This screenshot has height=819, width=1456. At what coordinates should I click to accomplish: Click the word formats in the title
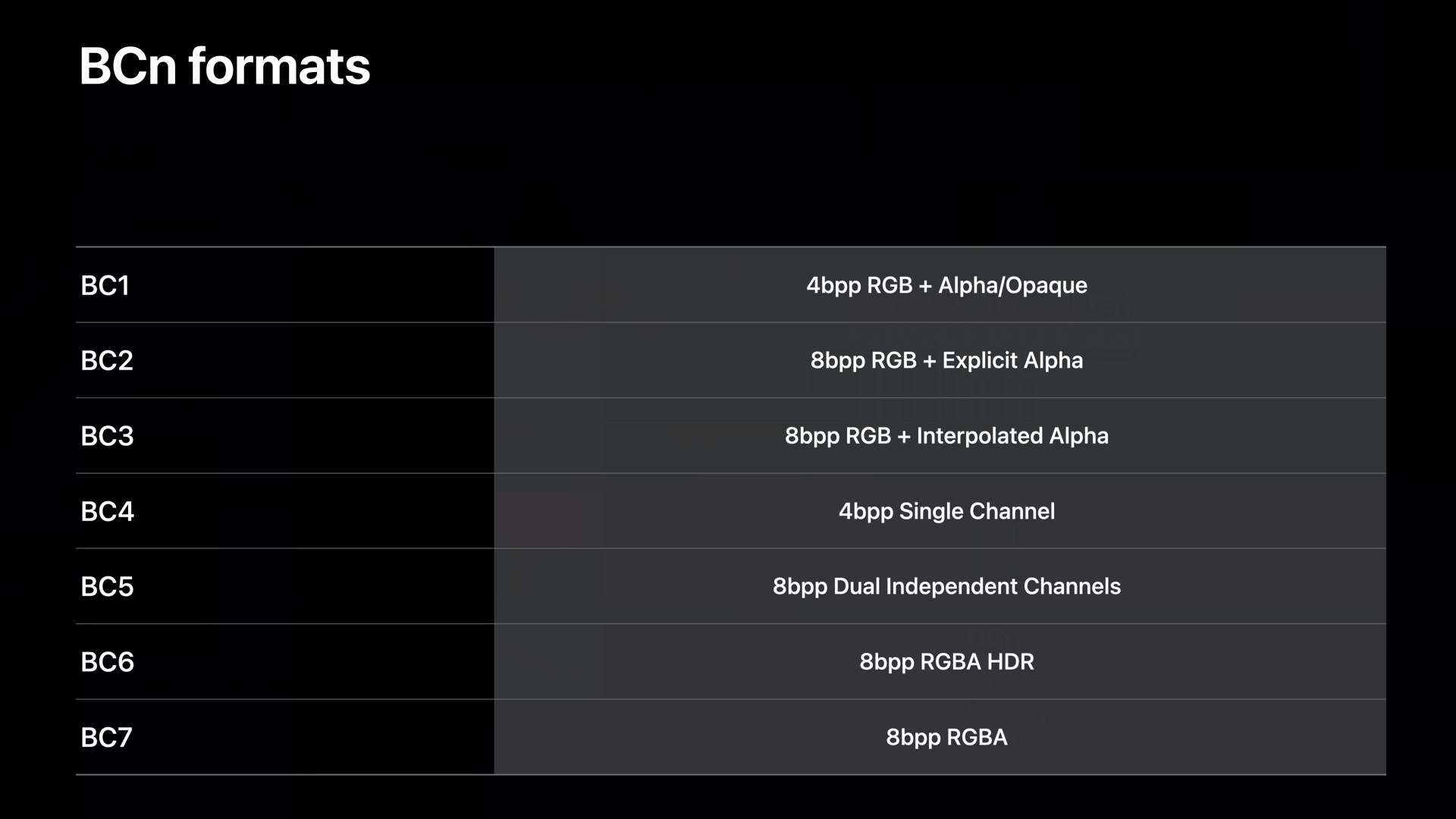click(279, 66)
